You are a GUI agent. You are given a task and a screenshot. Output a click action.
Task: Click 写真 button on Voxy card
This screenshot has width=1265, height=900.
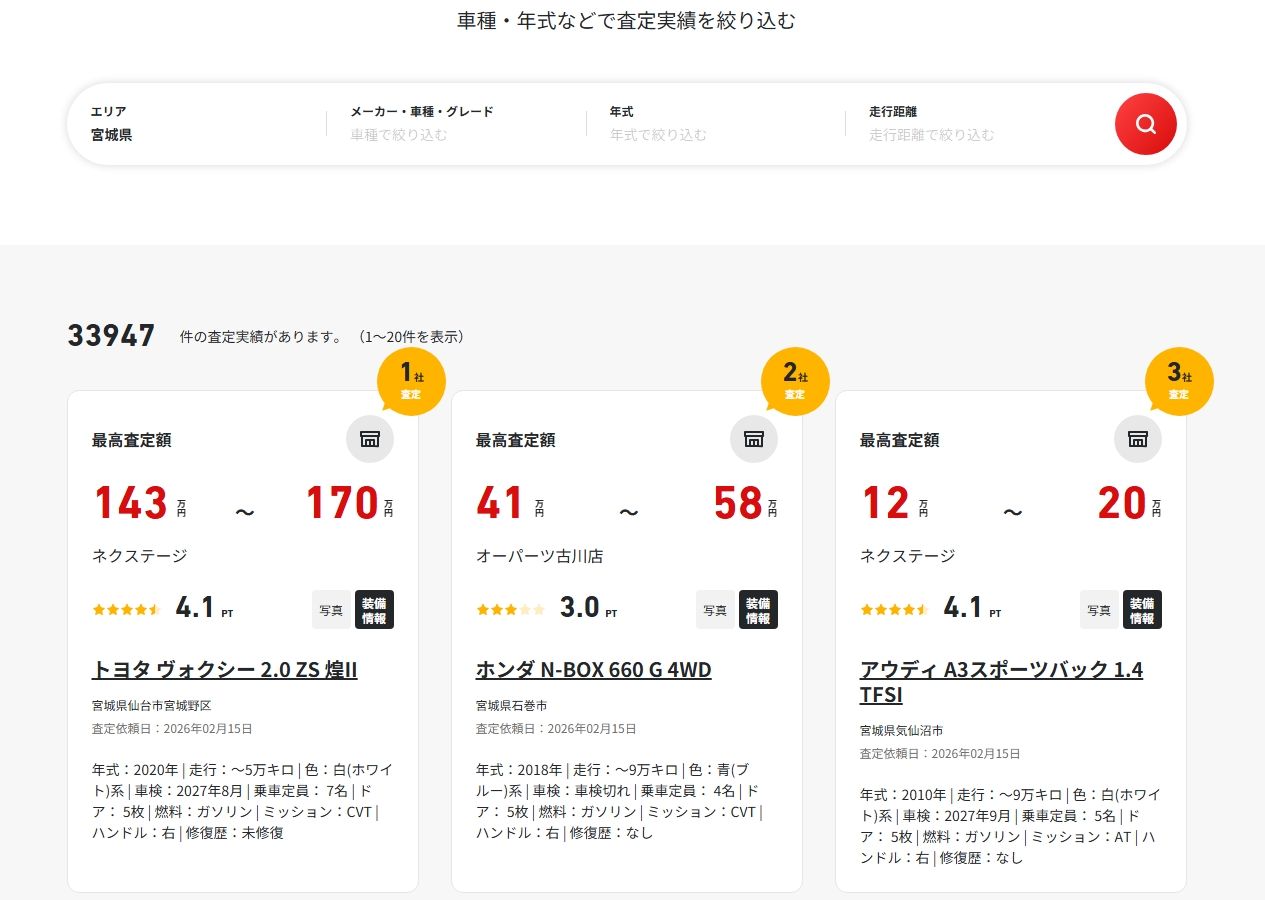click(x=331, y=610)
